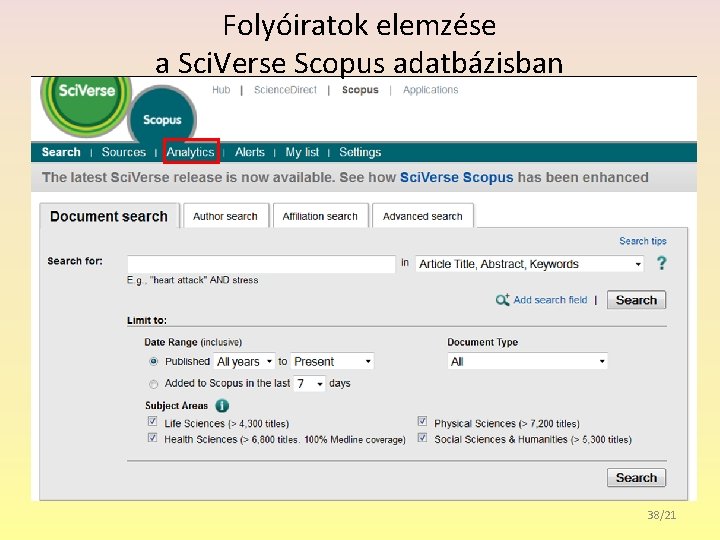720x540 pixels.
Task: Open the Settings menu item
Action: coord(360,152)
